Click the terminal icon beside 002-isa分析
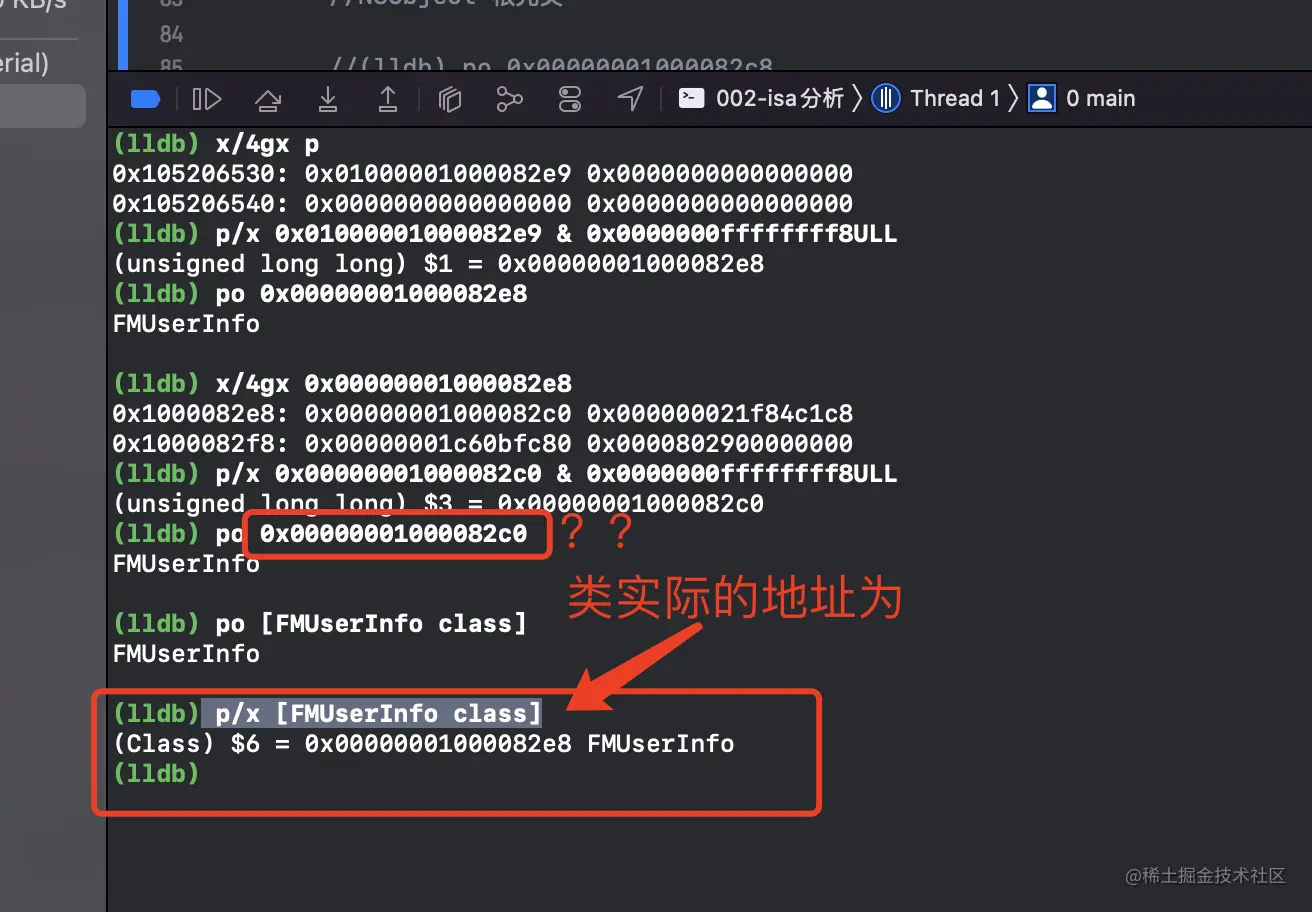The width and height of the screenshot is (1312, 912). pos(691,98)
